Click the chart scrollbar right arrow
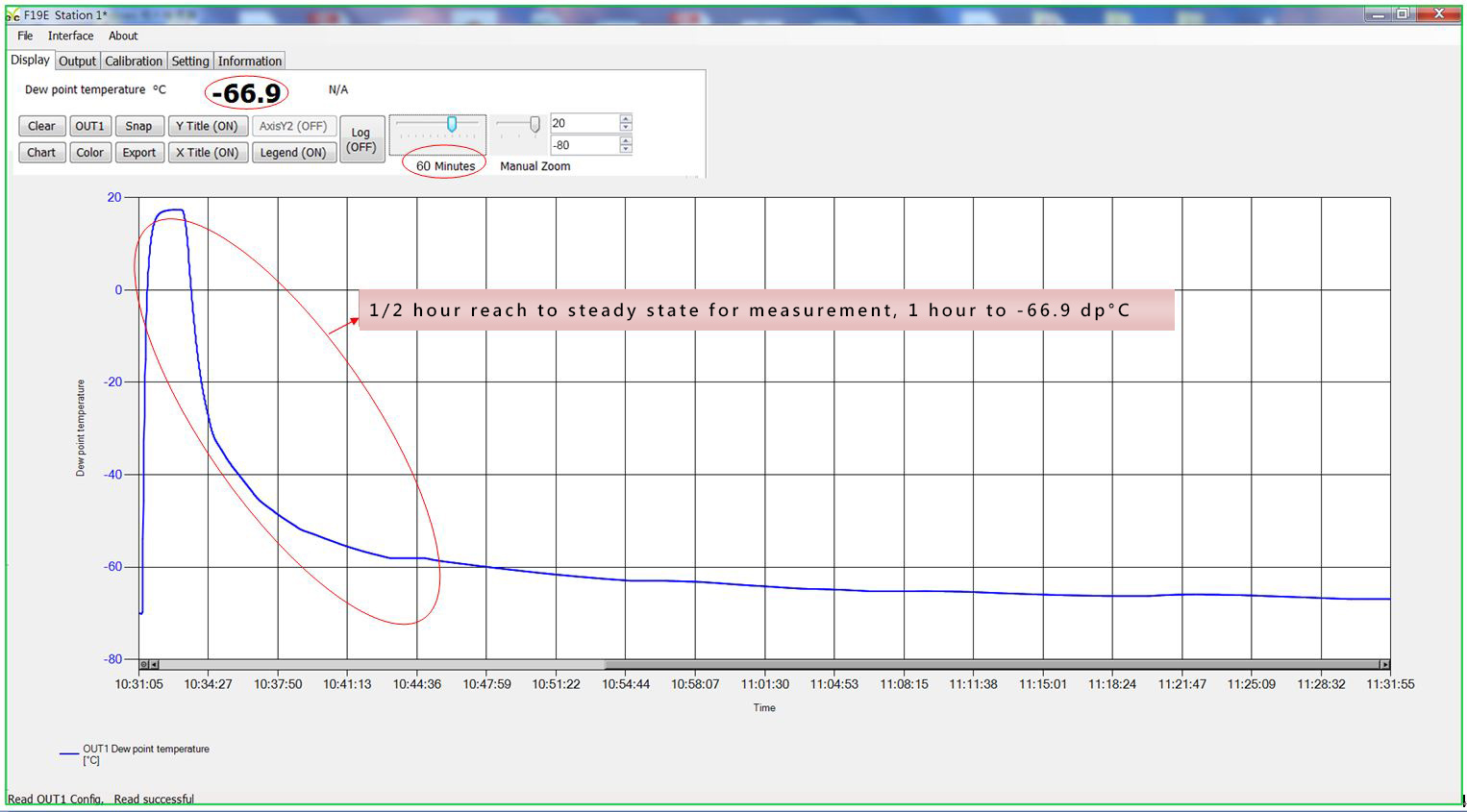Screen dimensions: 1467x812 [1384, 664]
